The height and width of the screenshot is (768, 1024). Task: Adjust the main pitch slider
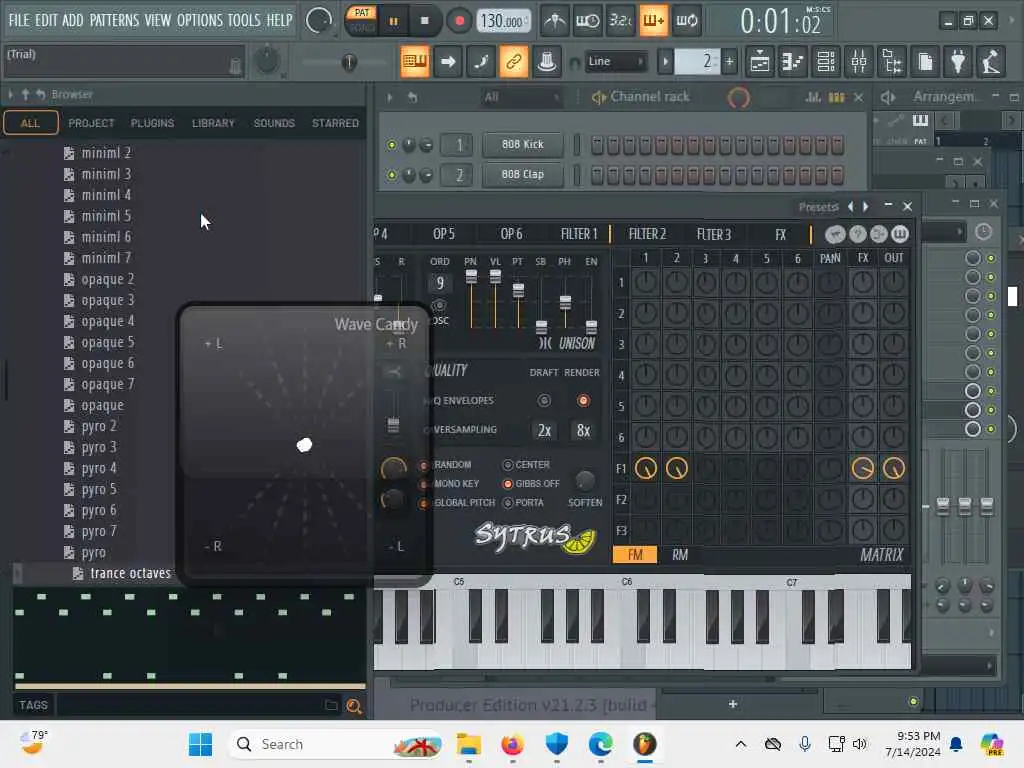(349, 62)
